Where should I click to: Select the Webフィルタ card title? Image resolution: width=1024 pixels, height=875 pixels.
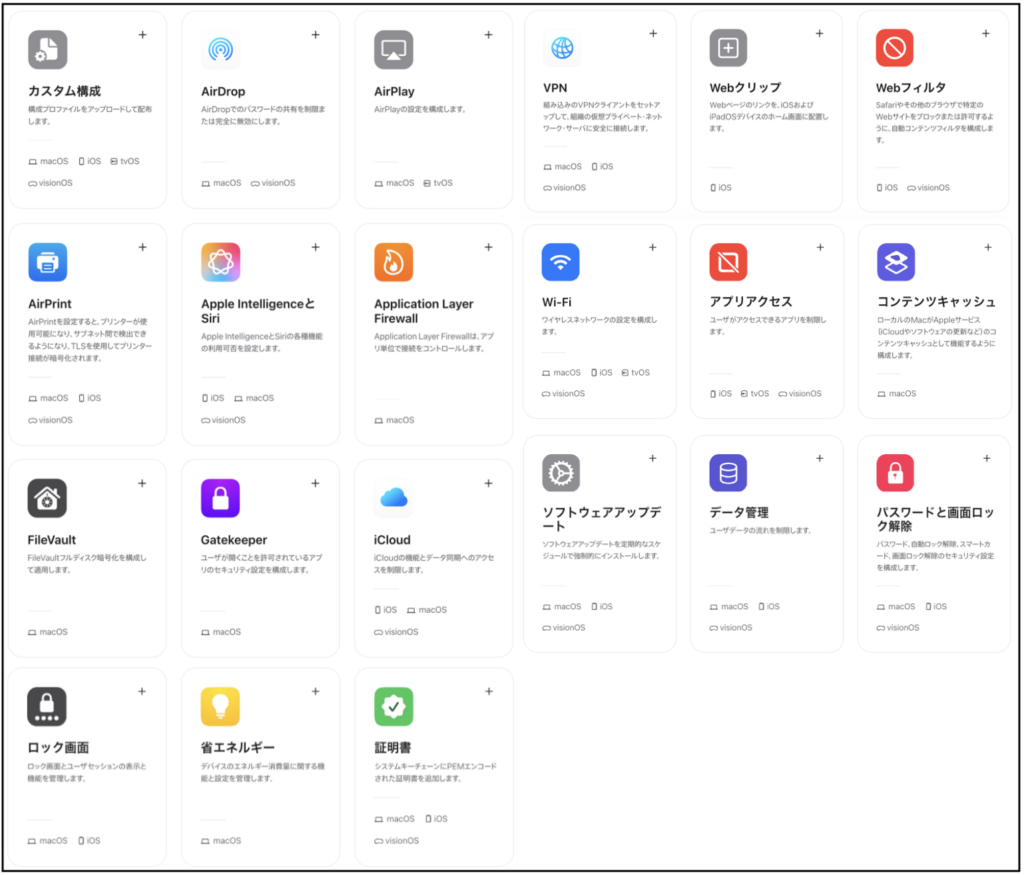click(x=911, y=88)
